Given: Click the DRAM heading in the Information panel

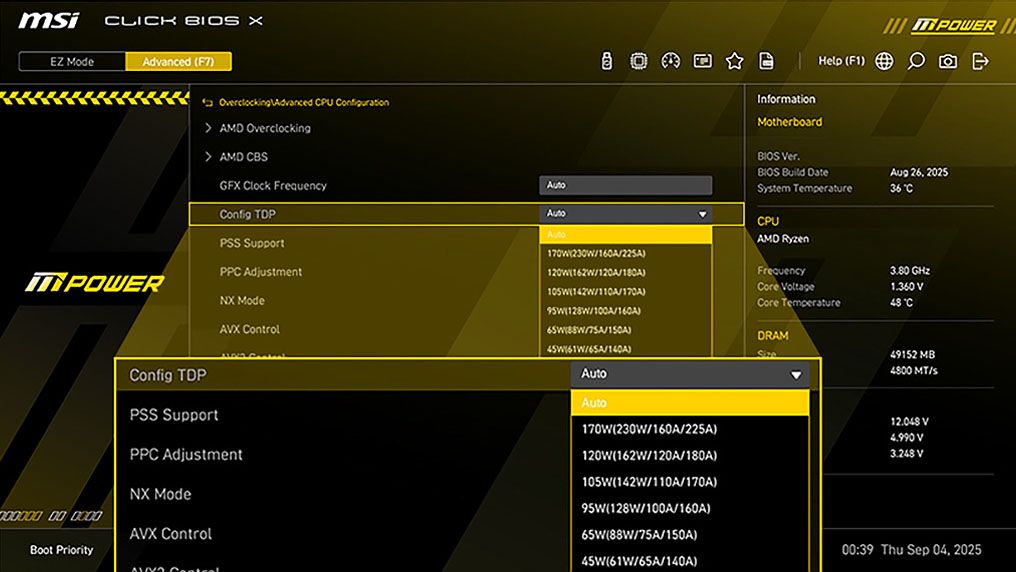Looking at the screenshot, I should (773, 336).
